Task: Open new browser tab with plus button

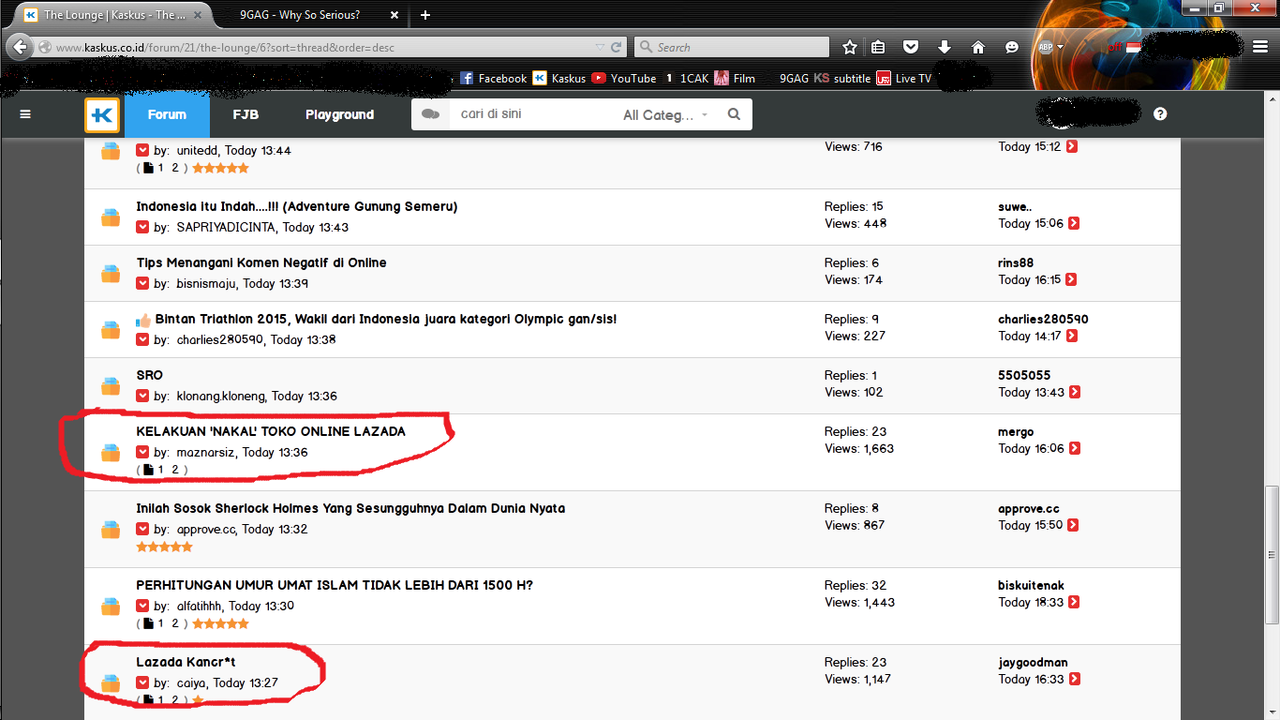Action: 426,15
